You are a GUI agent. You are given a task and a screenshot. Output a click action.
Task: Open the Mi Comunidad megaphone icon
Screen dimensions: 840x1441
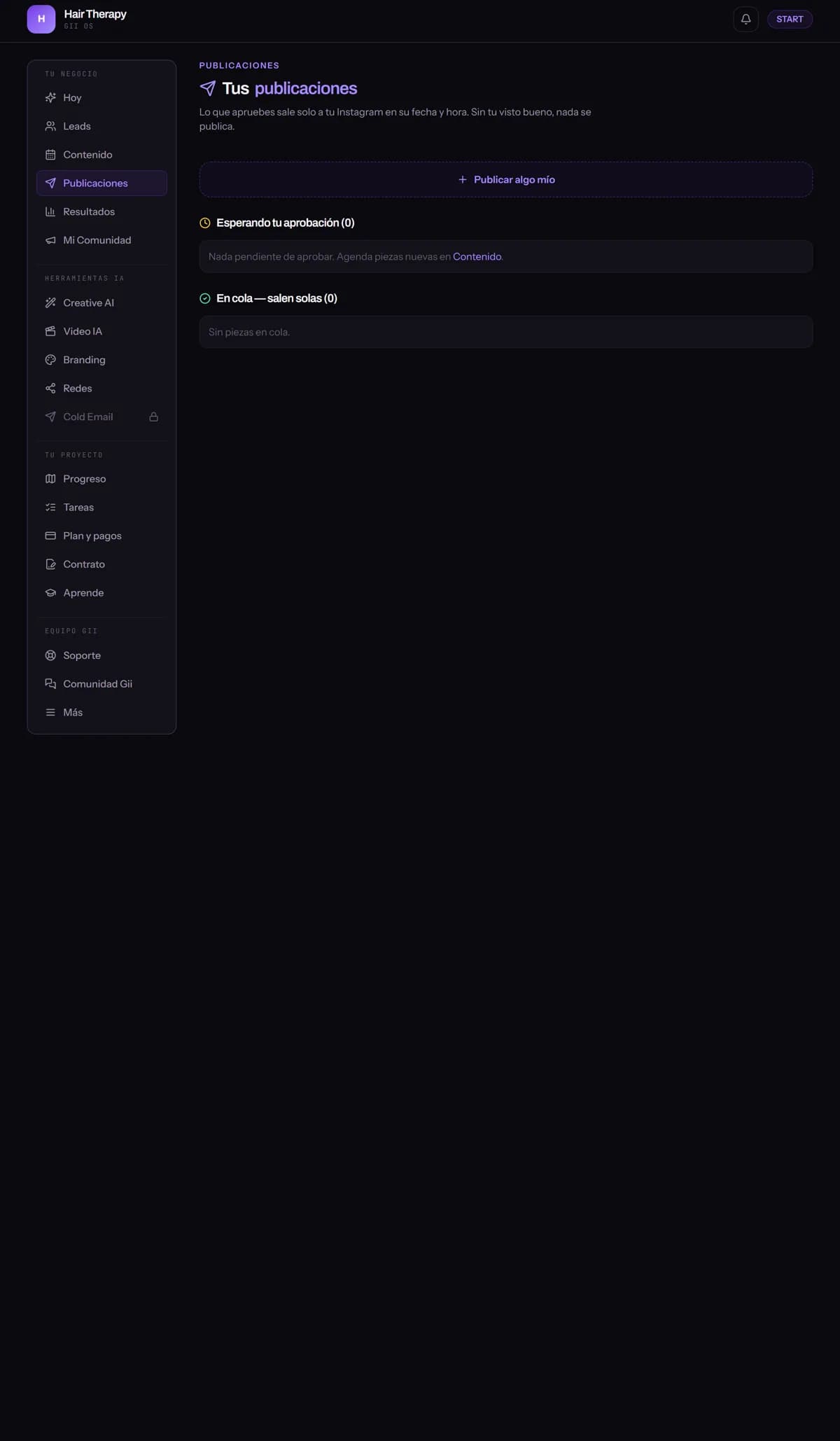click(50, 240)
